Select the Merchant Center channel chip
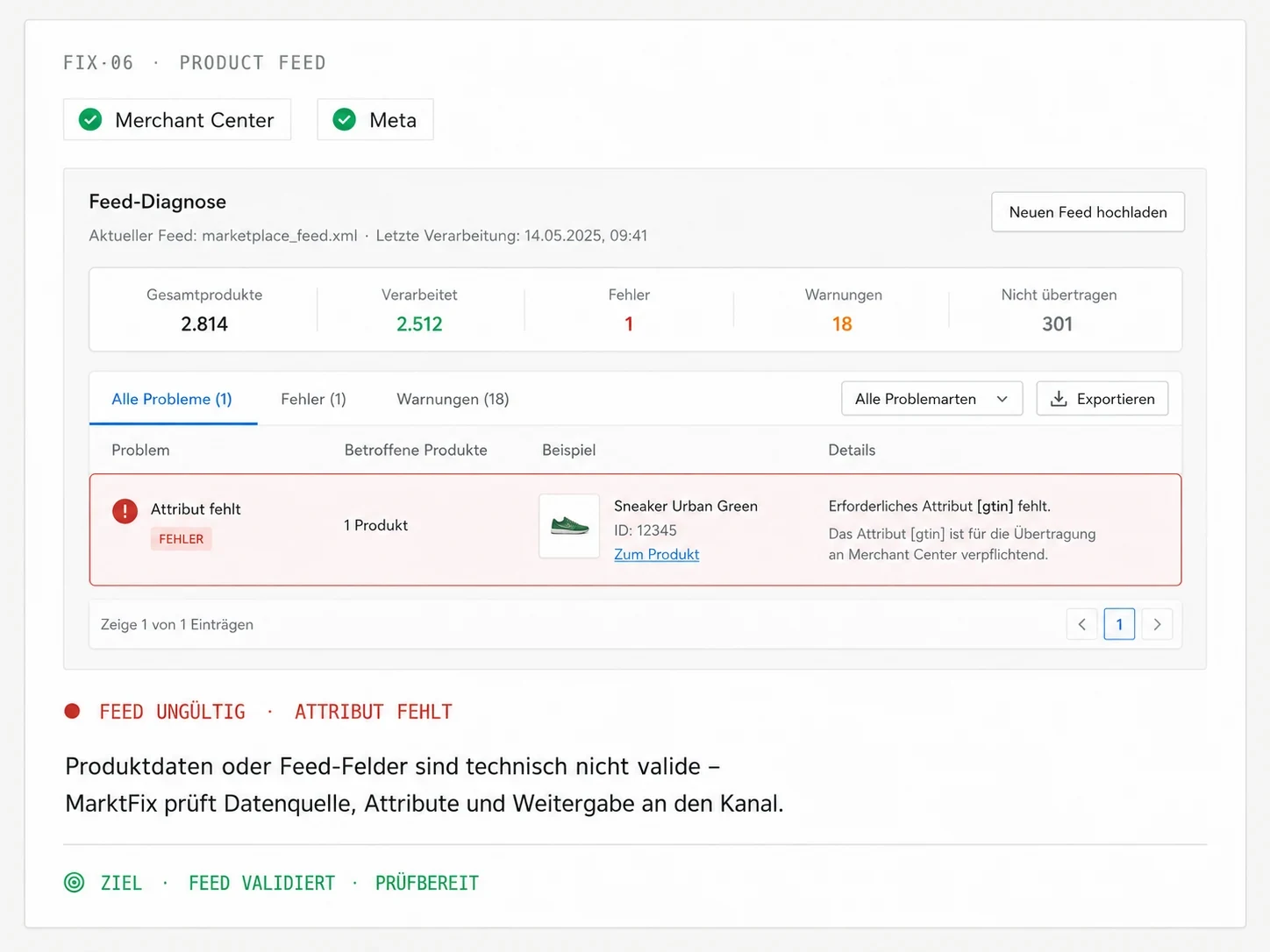Image resolution: width=1270 pixels, height=952 pixels. click(x=177, y=120)
